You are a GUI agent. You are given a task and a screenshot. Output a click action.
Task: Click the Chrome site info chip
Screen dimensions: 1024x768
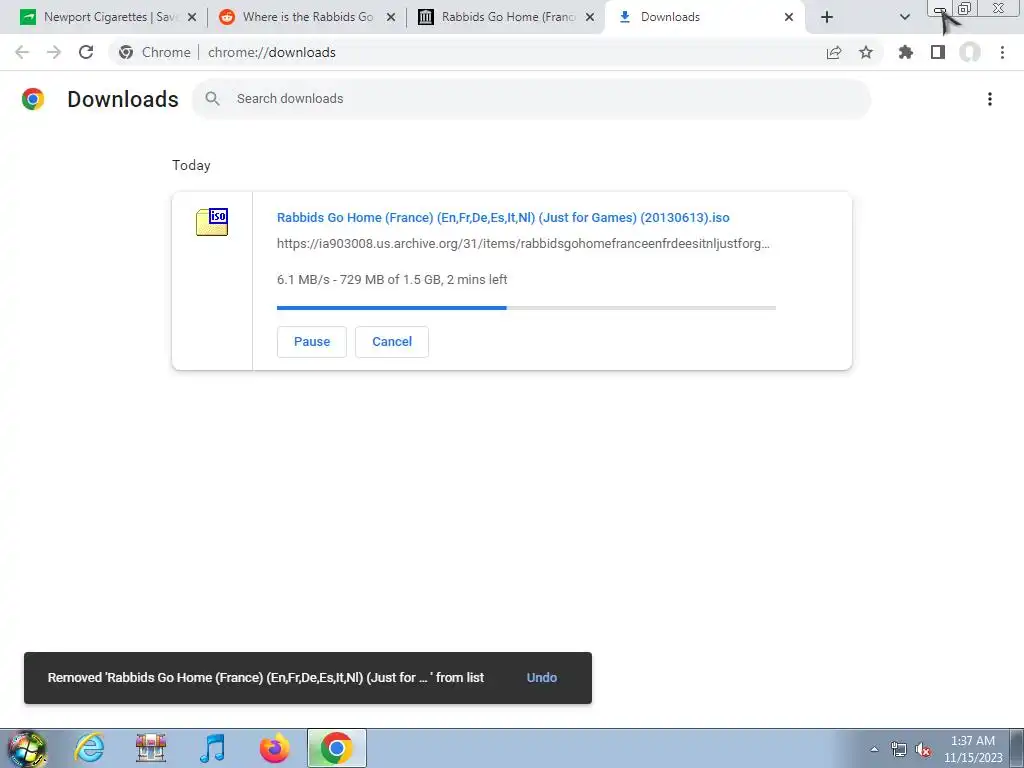click(x=155, y=52)
